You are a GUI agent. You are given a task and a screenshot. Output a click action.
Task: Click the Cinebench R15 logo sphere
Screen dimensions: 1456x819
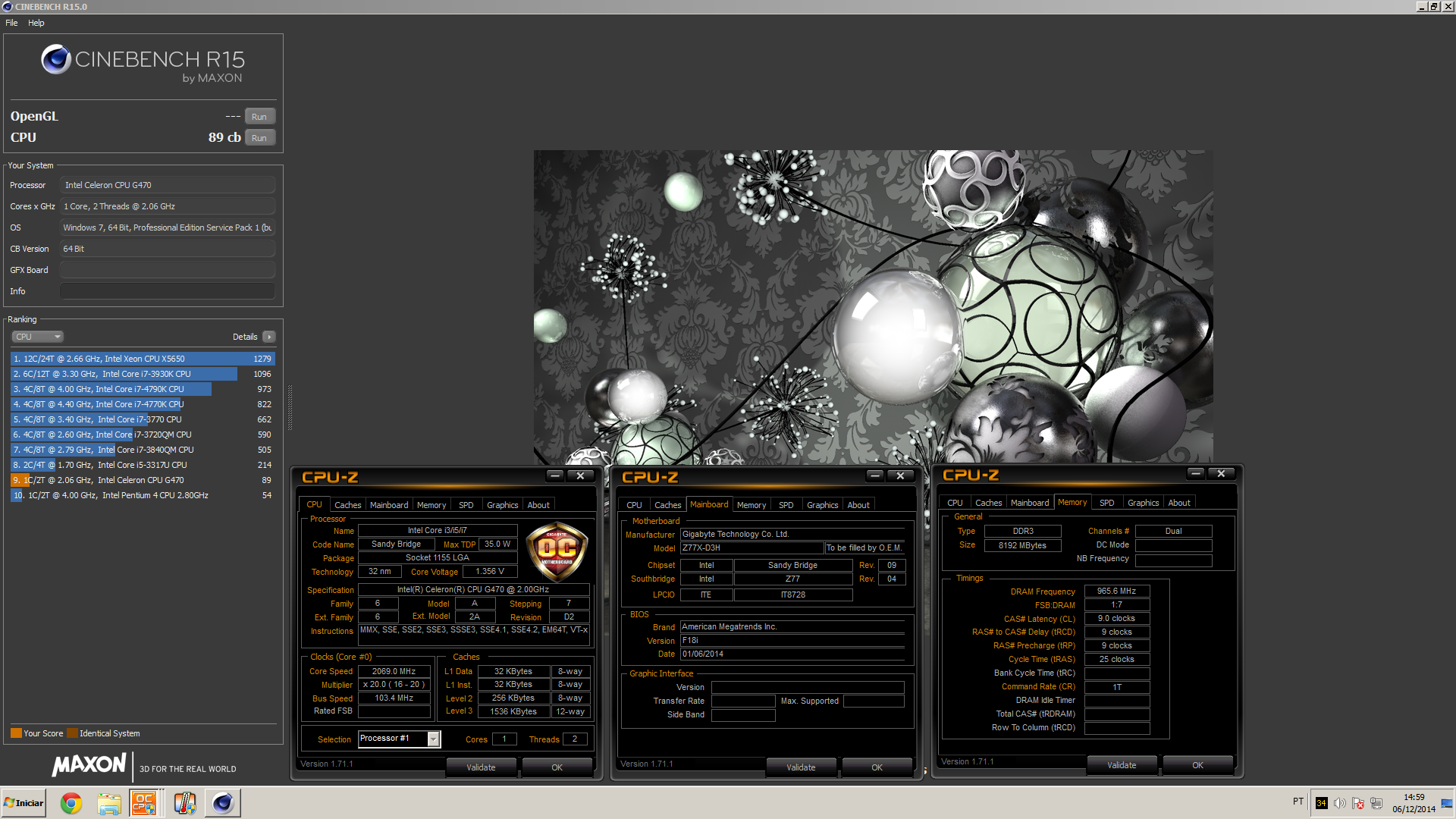point(56,59)
